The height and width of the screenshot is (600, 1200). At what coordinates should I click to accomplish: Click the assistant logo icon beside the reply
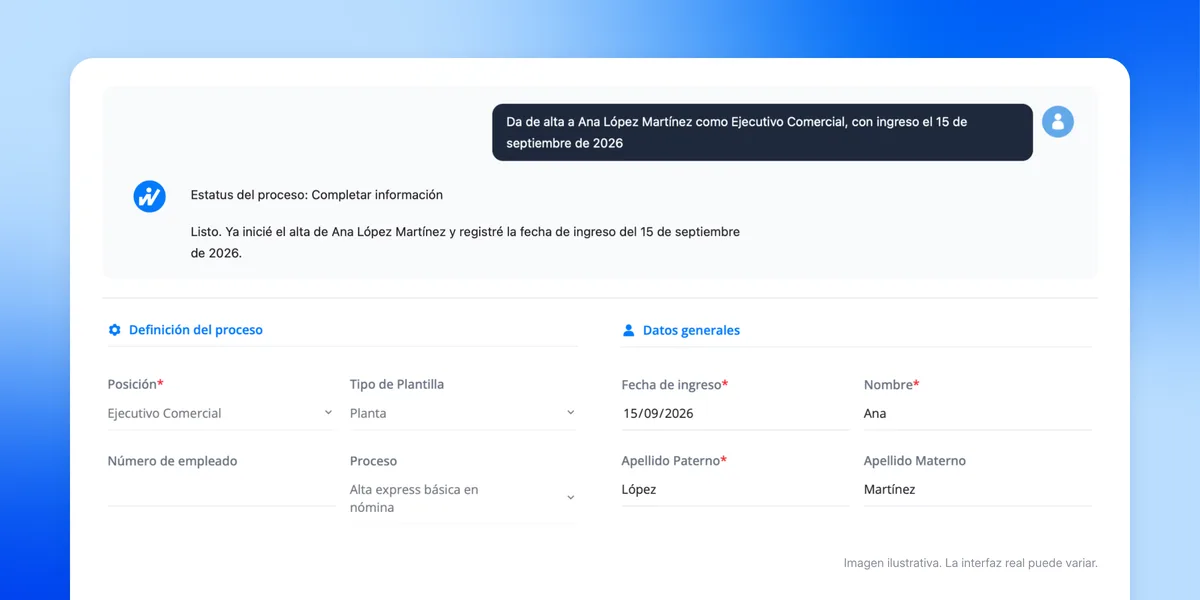click(149, 196)
